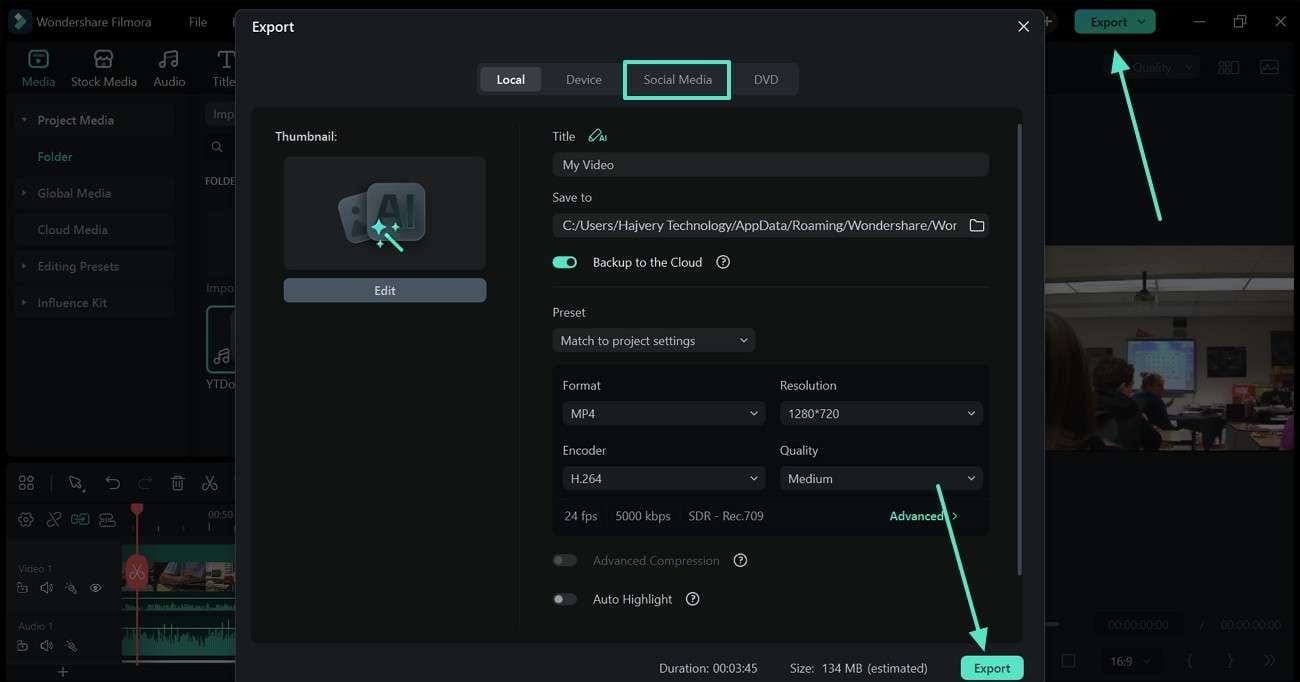Open the Preset dropdown
The height and width of the screenshot is (682, 1300).
654,341
